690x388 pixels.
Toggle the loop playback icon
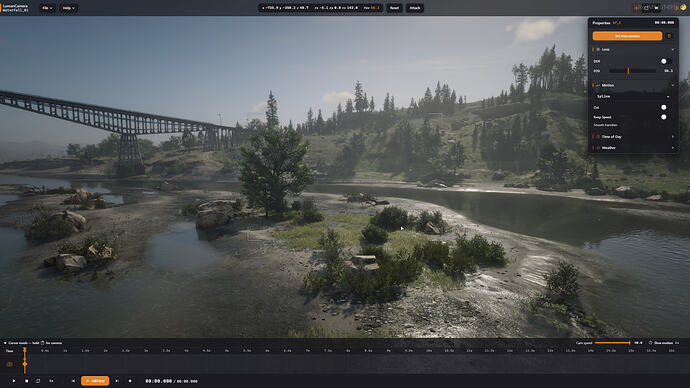38,381
